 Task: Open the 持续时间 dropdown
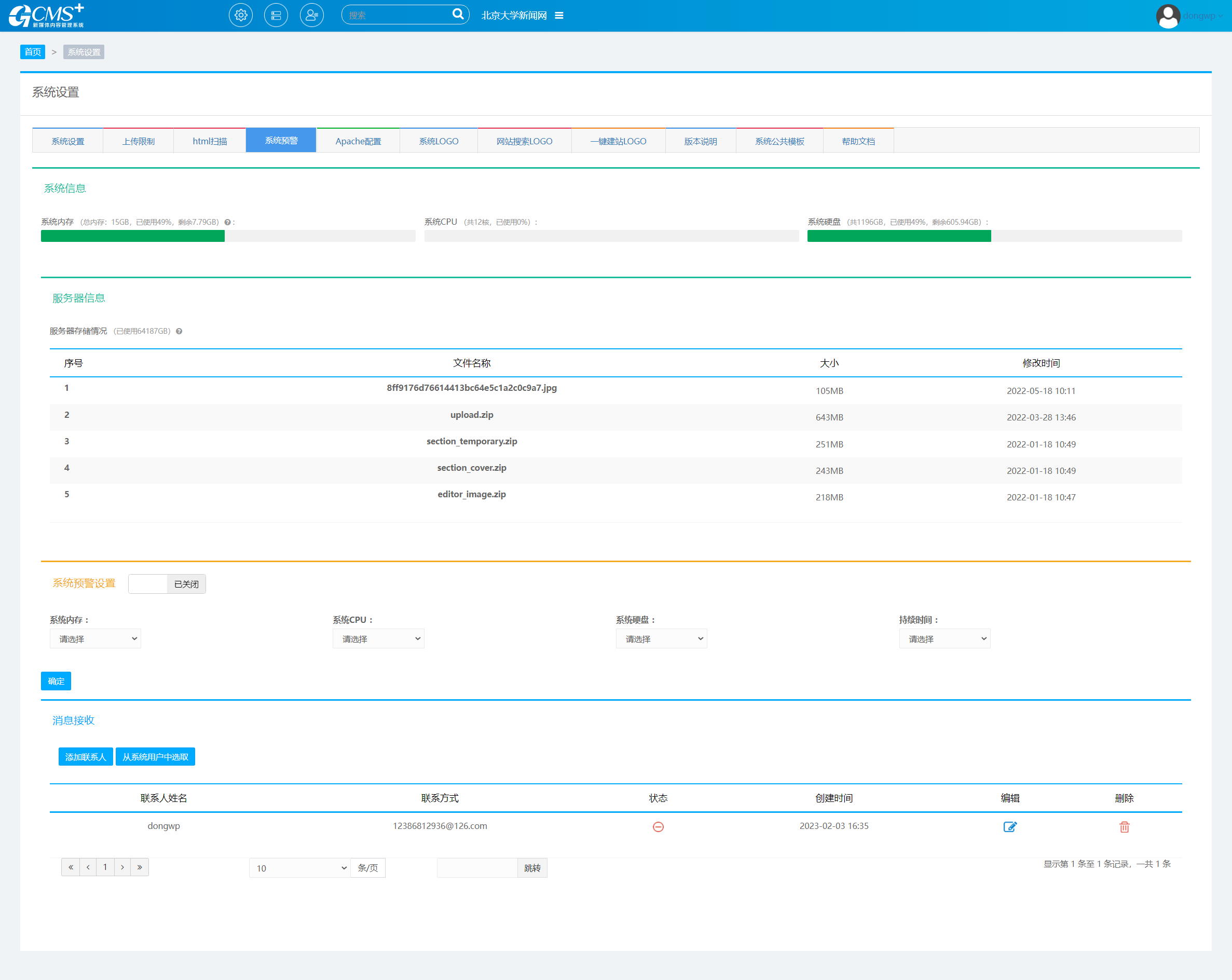(944, 639)
